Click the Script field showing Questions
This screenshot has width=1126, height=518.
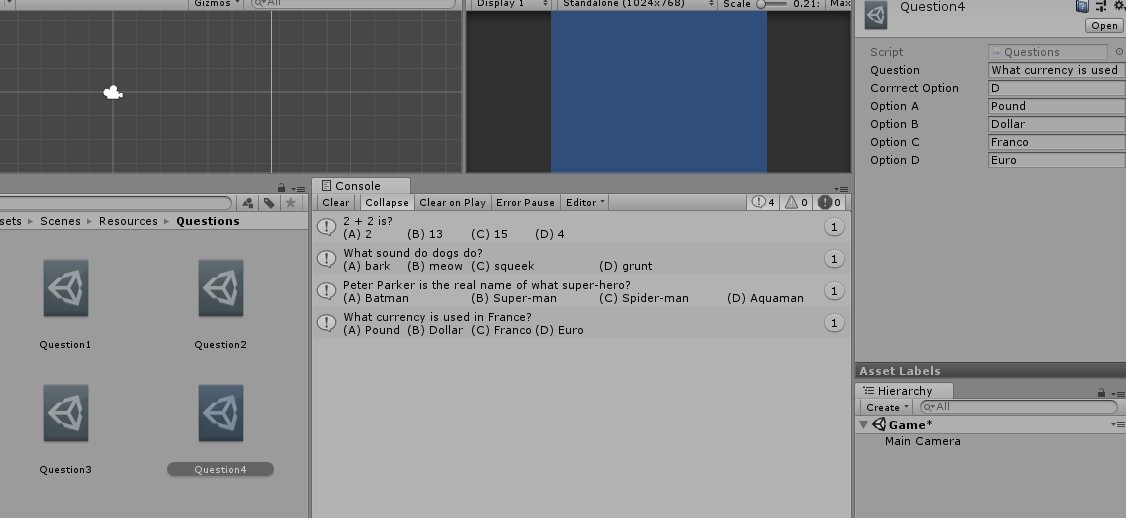coord(1048,52)
